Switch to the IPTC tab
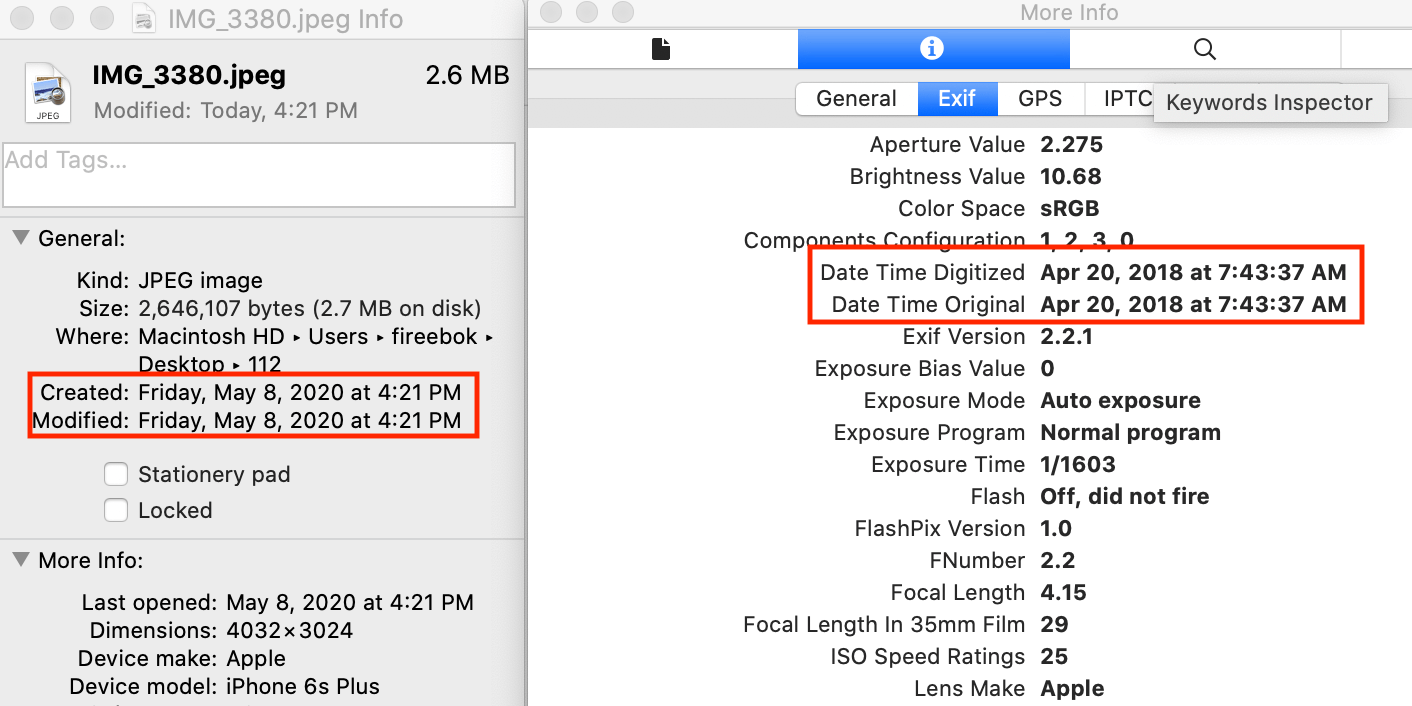 (x=1127, y=98)
